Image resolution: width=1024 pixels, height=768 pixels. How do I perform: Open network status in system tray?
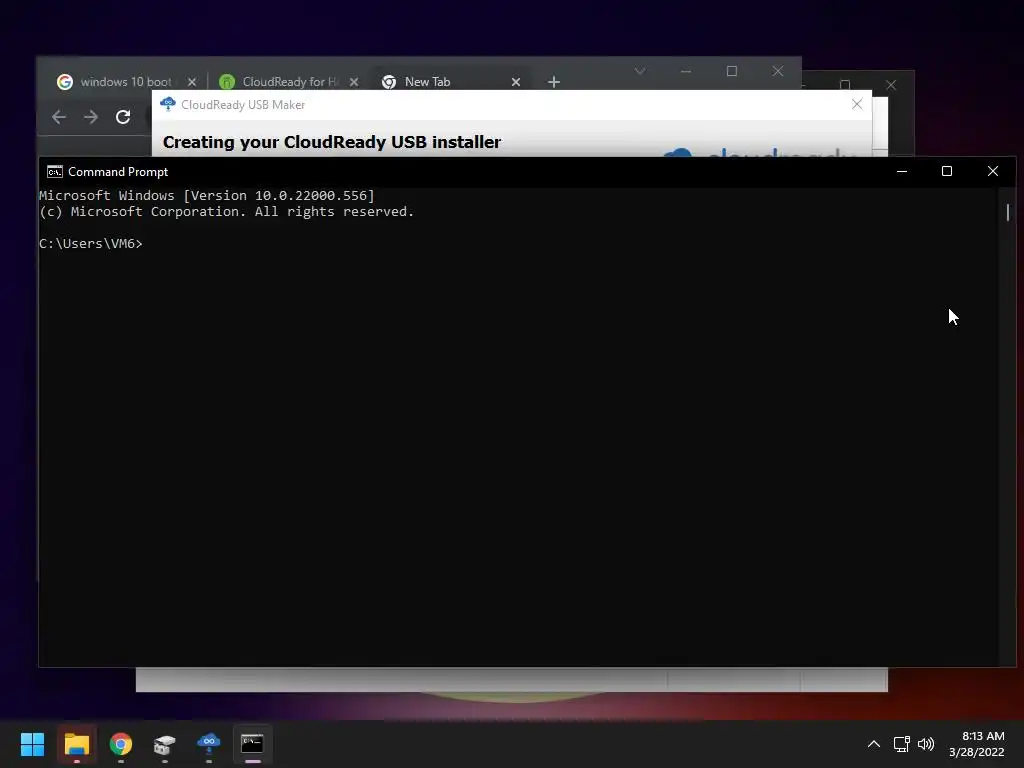902,744
